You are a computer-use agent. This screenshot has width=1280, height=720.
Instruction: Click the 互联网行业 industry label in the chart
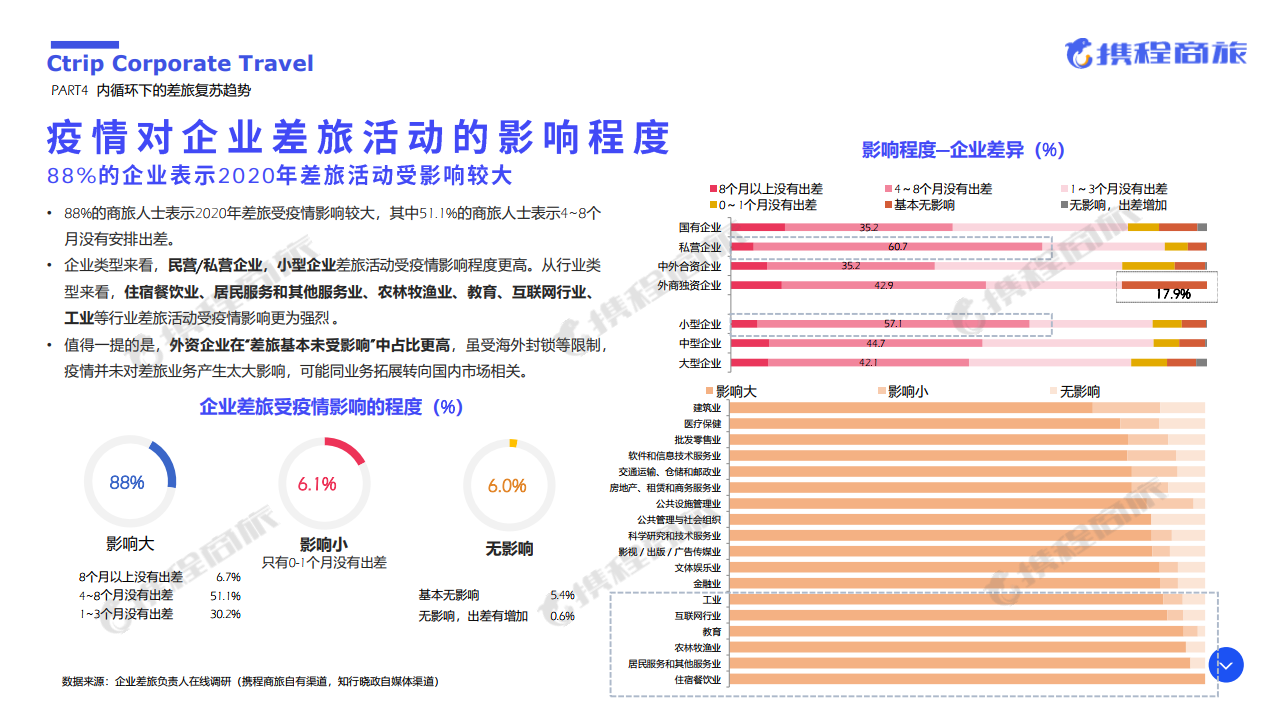pyautogui.click(x=697, y=616)
